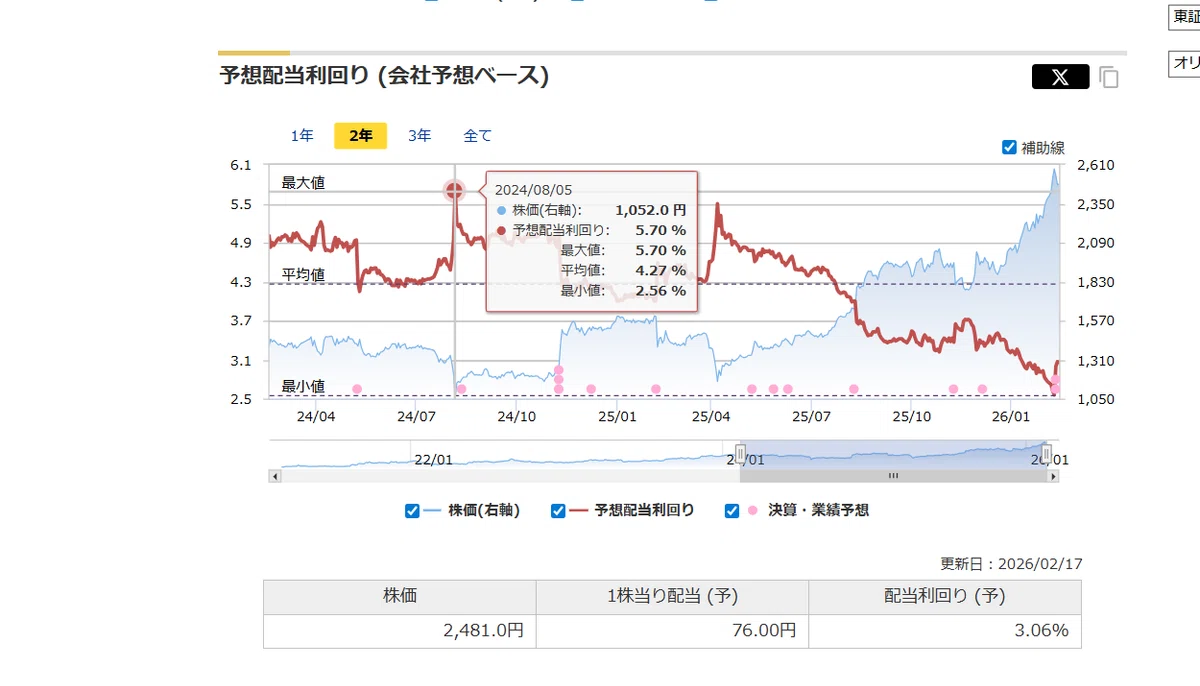Select the 2年 period tab

point(360,136)
